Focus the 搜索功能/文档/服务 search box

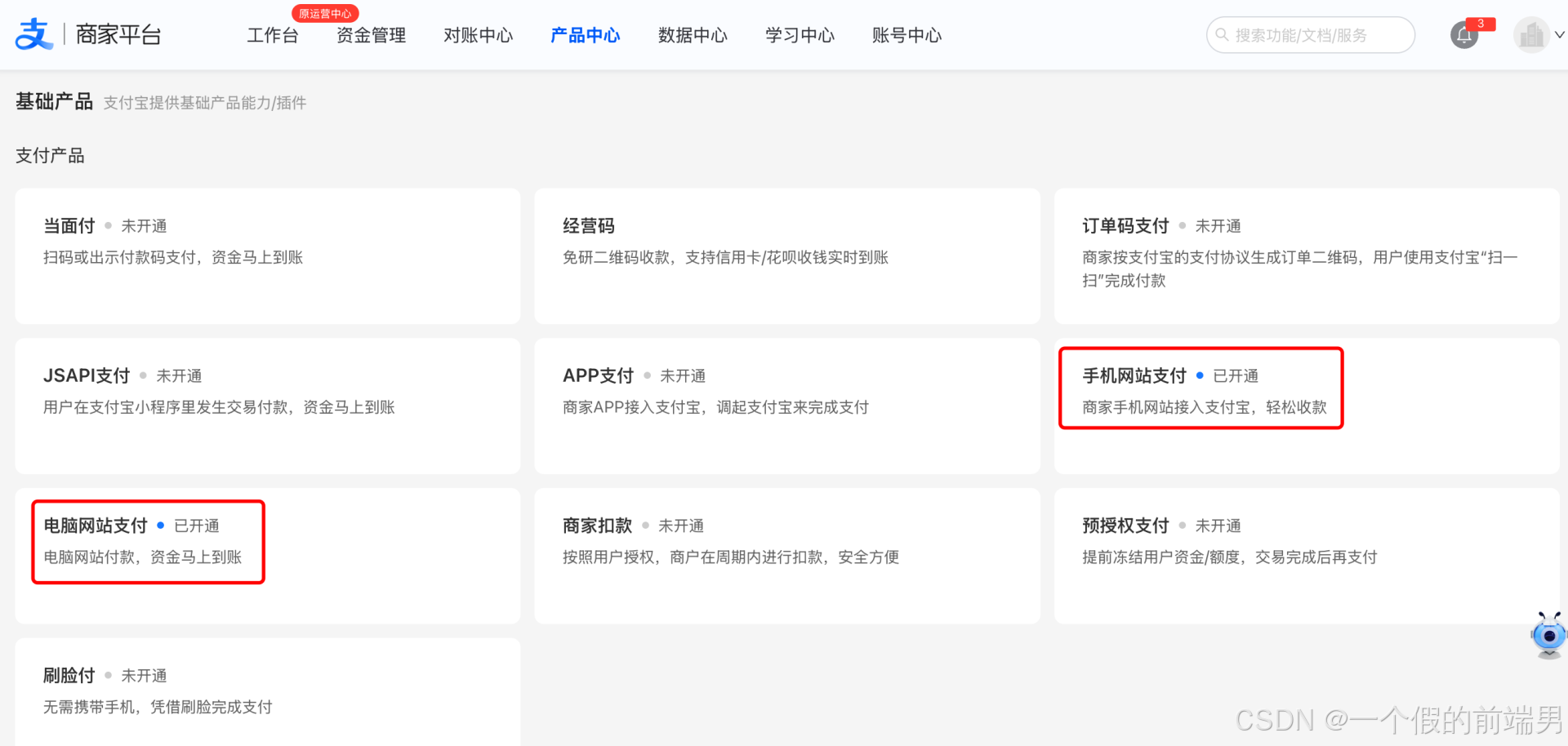[x=1310, y=35]
